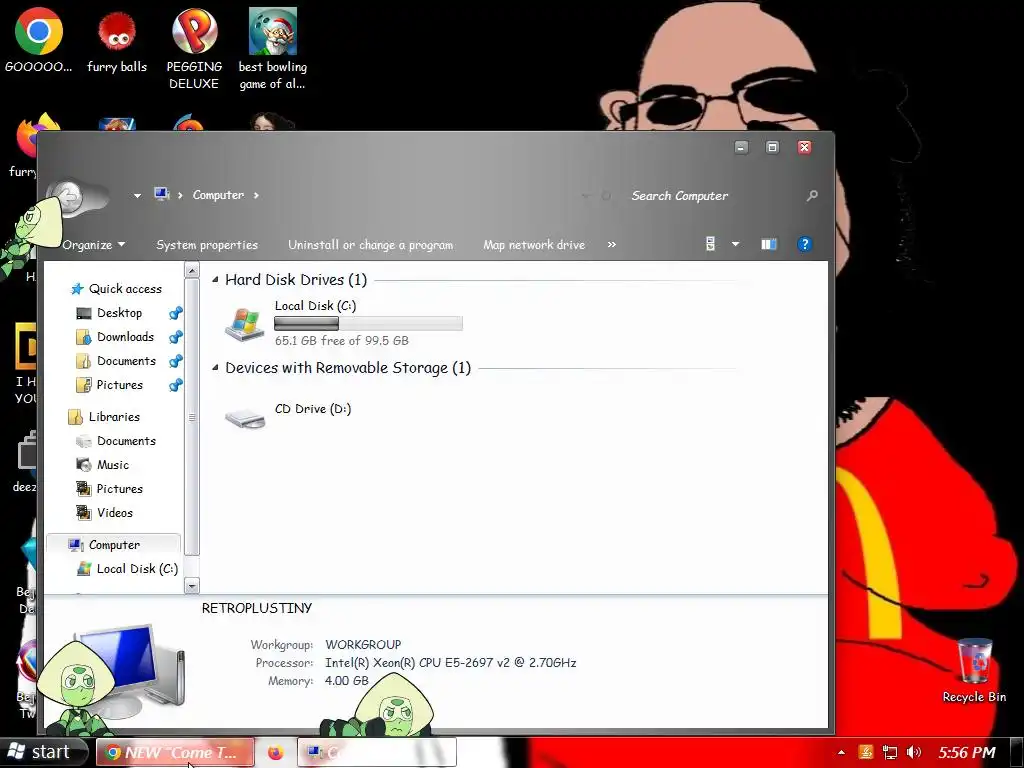This screenshot has height=768, width=1024.
Task: Open the volume control tray icon
Action: tap(914, 753)
